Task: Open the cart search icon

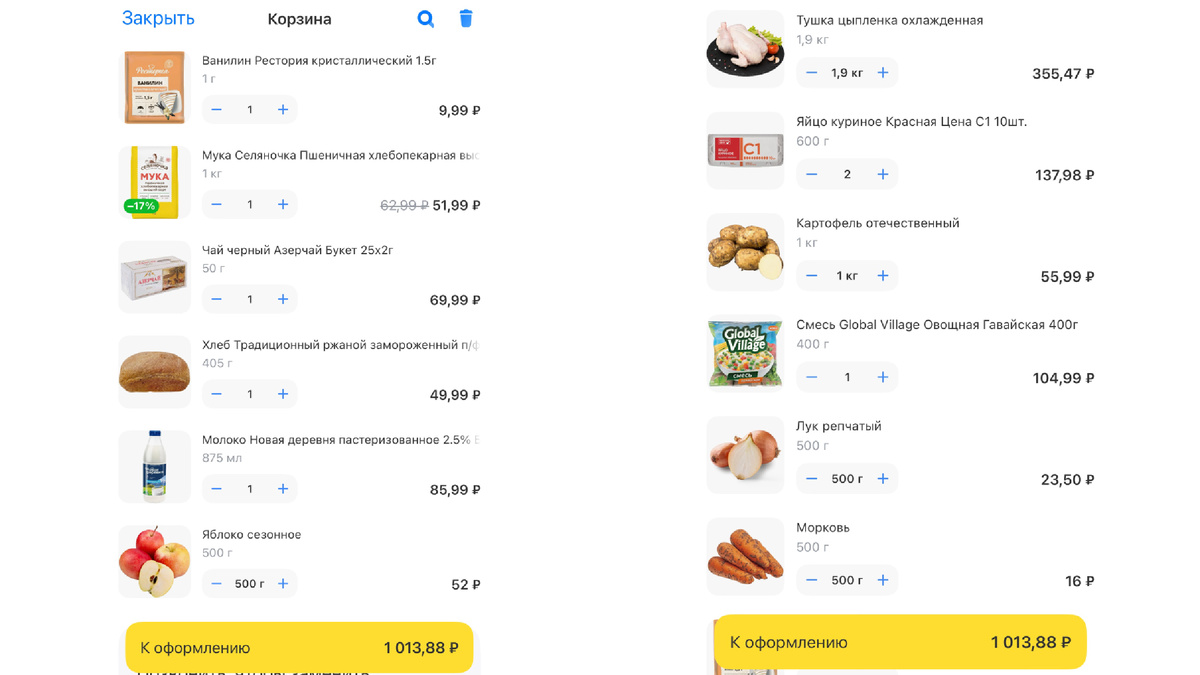Action: click(425, 18)
